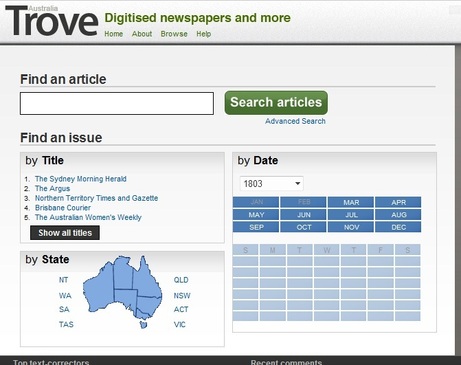This screenshot has width=461, height=365.
Task: Select the MAR month button
Action: [351, 202]
